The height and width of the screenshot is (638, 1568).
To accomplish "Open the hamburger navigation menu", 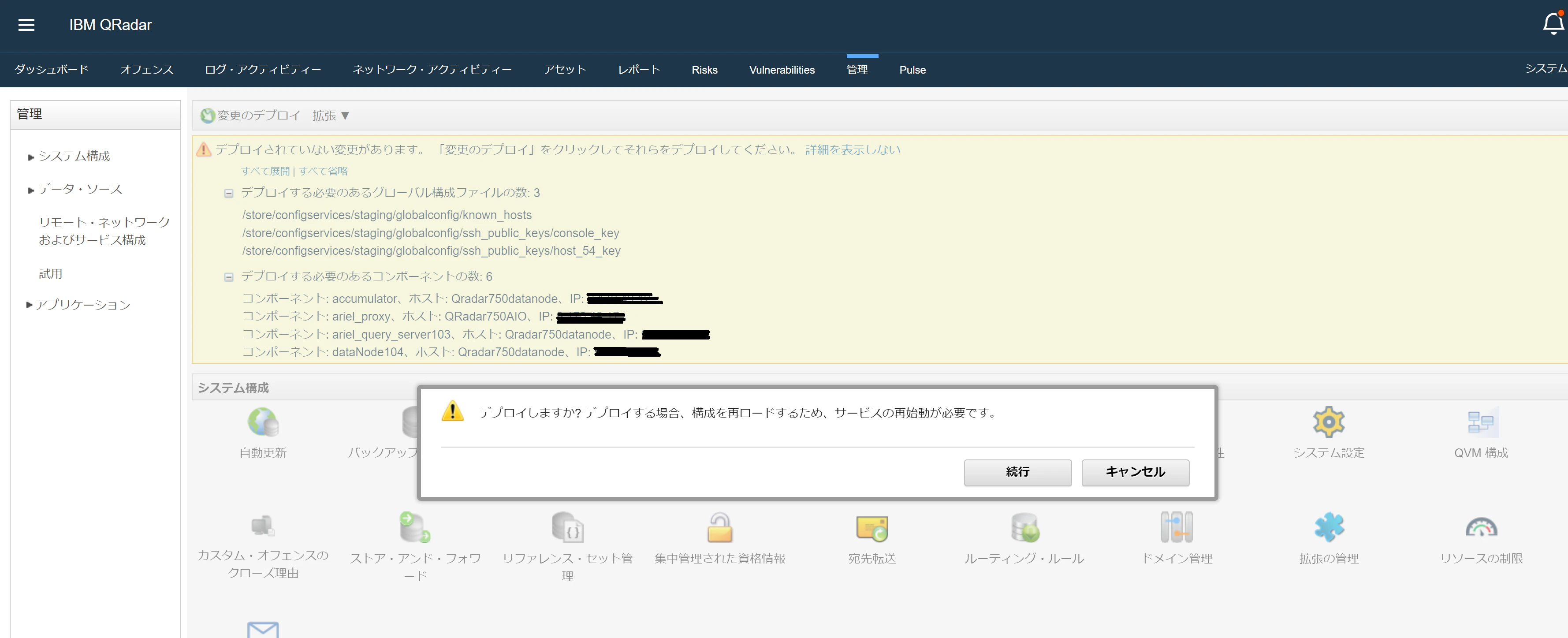I will (26, 25).
